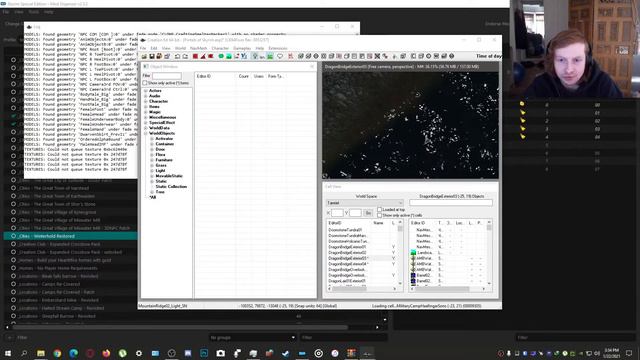This screenshot has width=640, height=360.
Task: Expand the Static subcategory node
Action: (152, 181)
